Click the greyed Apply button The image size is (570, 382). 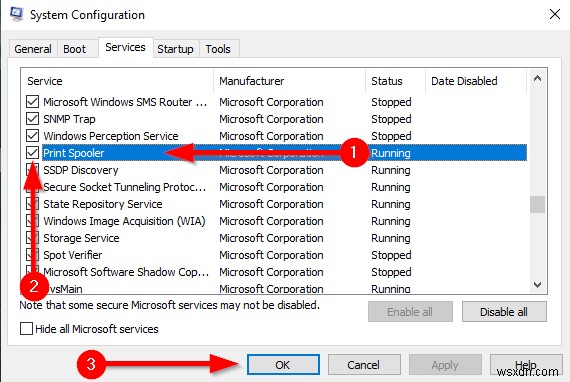445,365
